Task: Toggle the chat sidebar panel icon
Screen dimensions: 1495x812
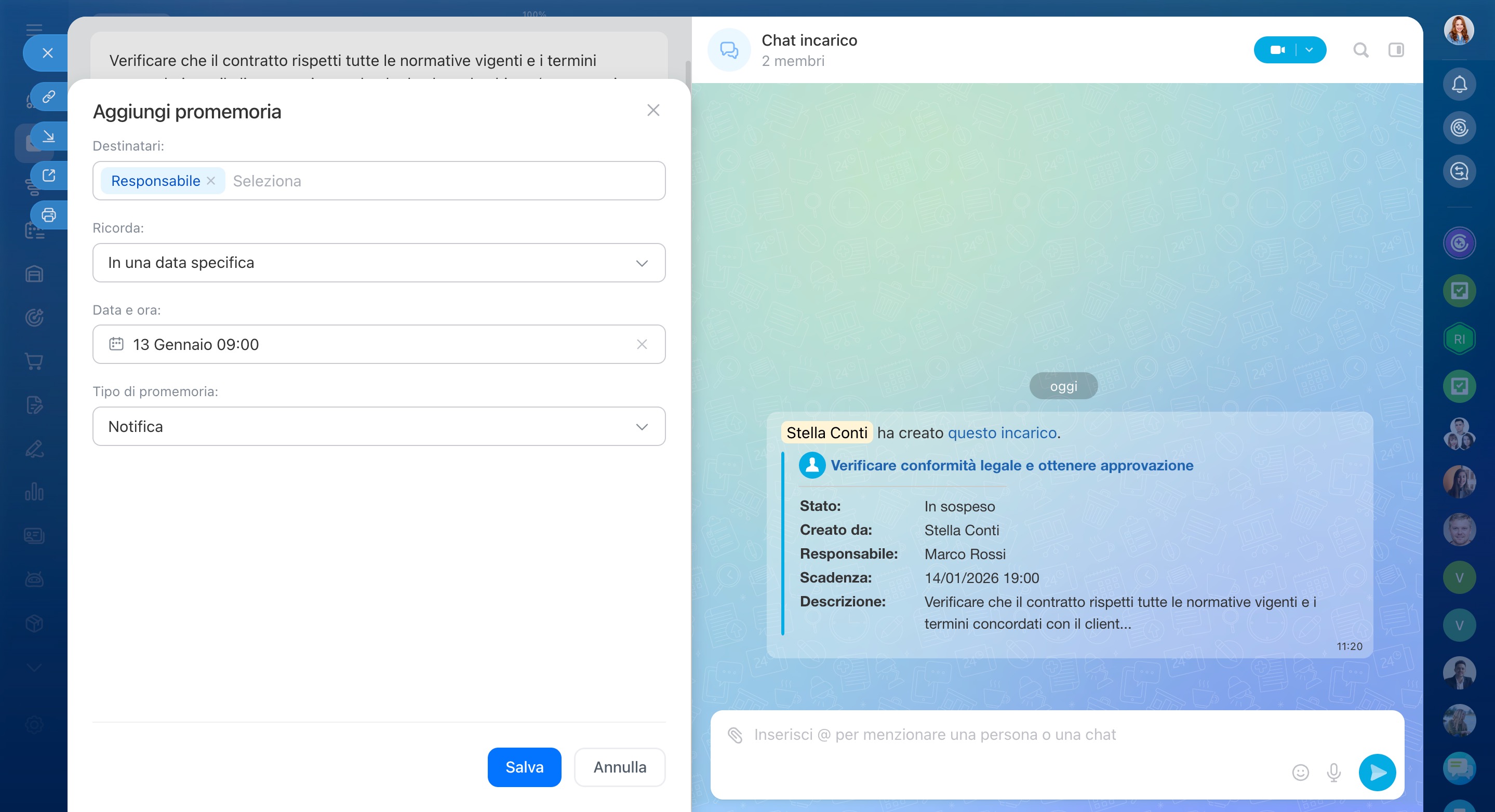Action: (x=1396, y=50)
